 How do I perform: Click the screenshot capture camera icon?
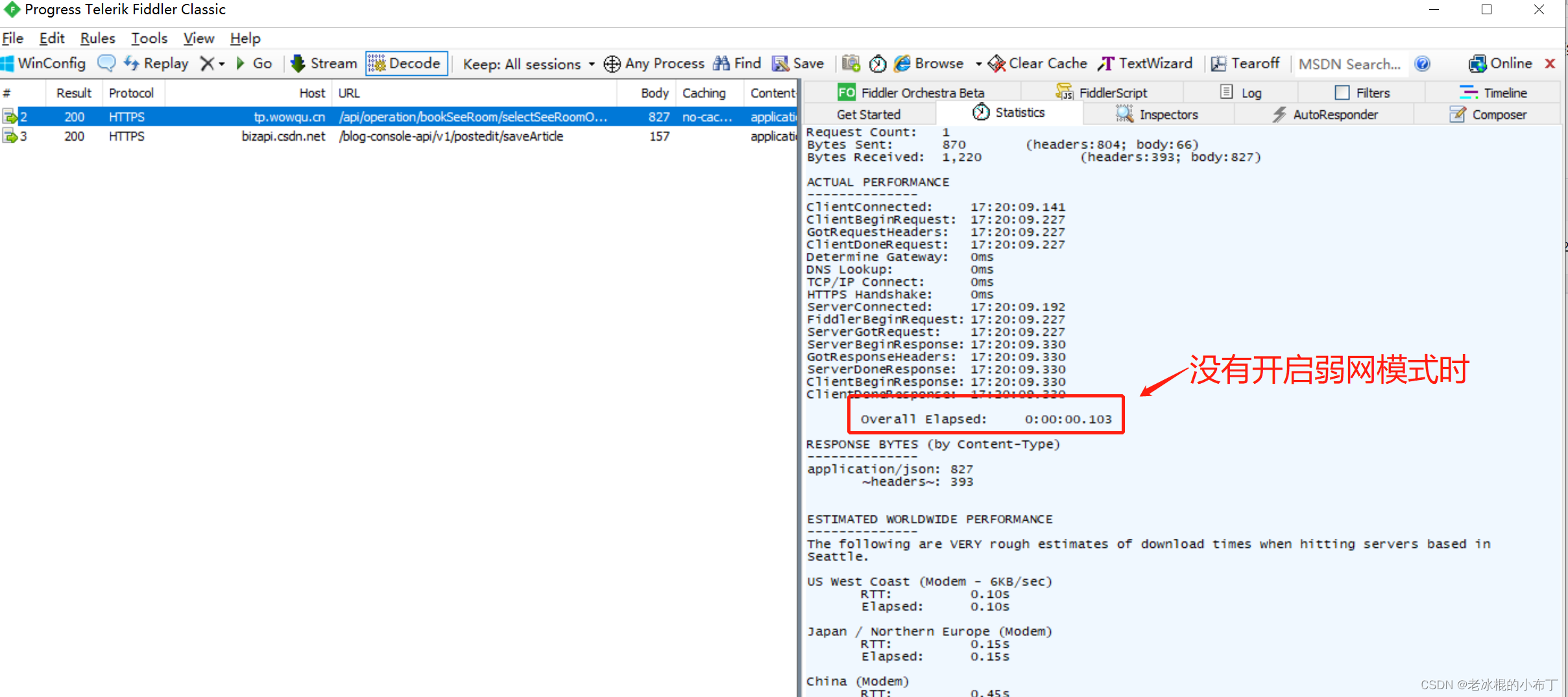[x=850, y=63]
